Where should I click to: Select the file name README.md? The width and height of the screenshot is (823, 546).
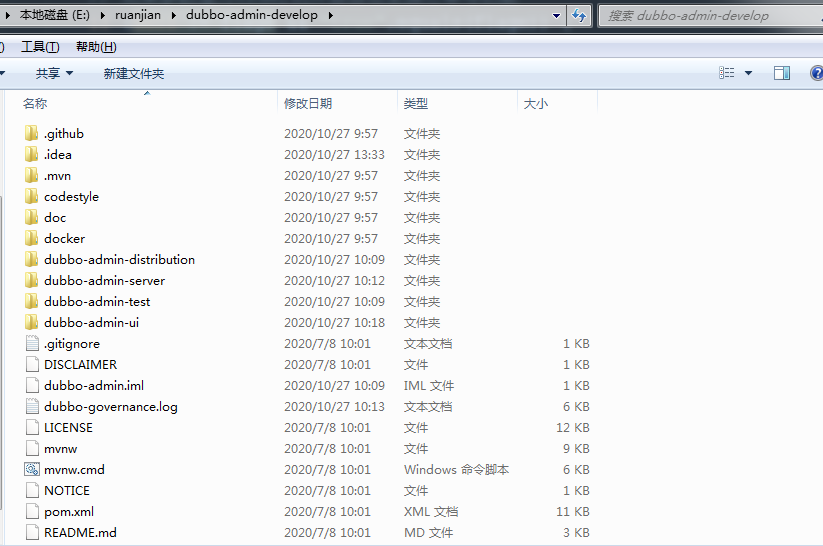click(x=80, y=532)
